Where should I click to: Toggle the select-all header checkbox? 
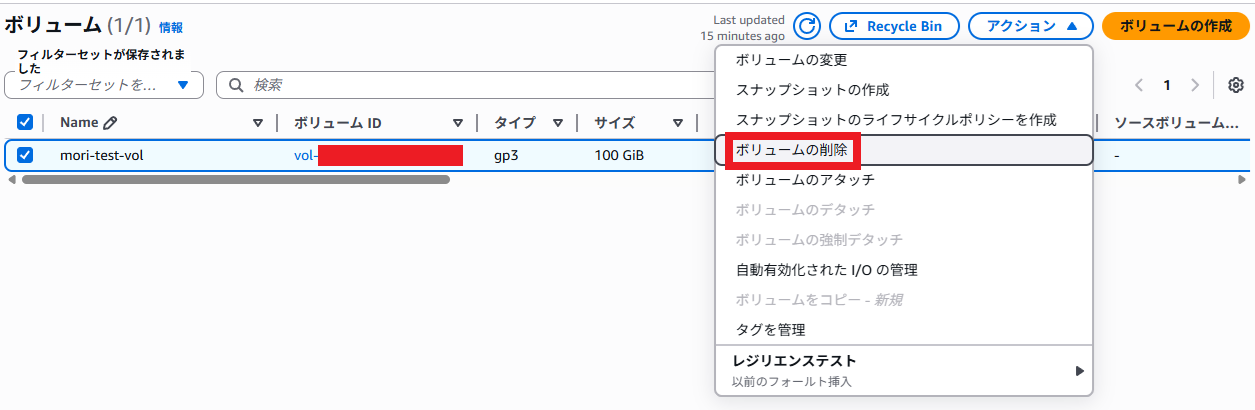click(x=25, y=123)
